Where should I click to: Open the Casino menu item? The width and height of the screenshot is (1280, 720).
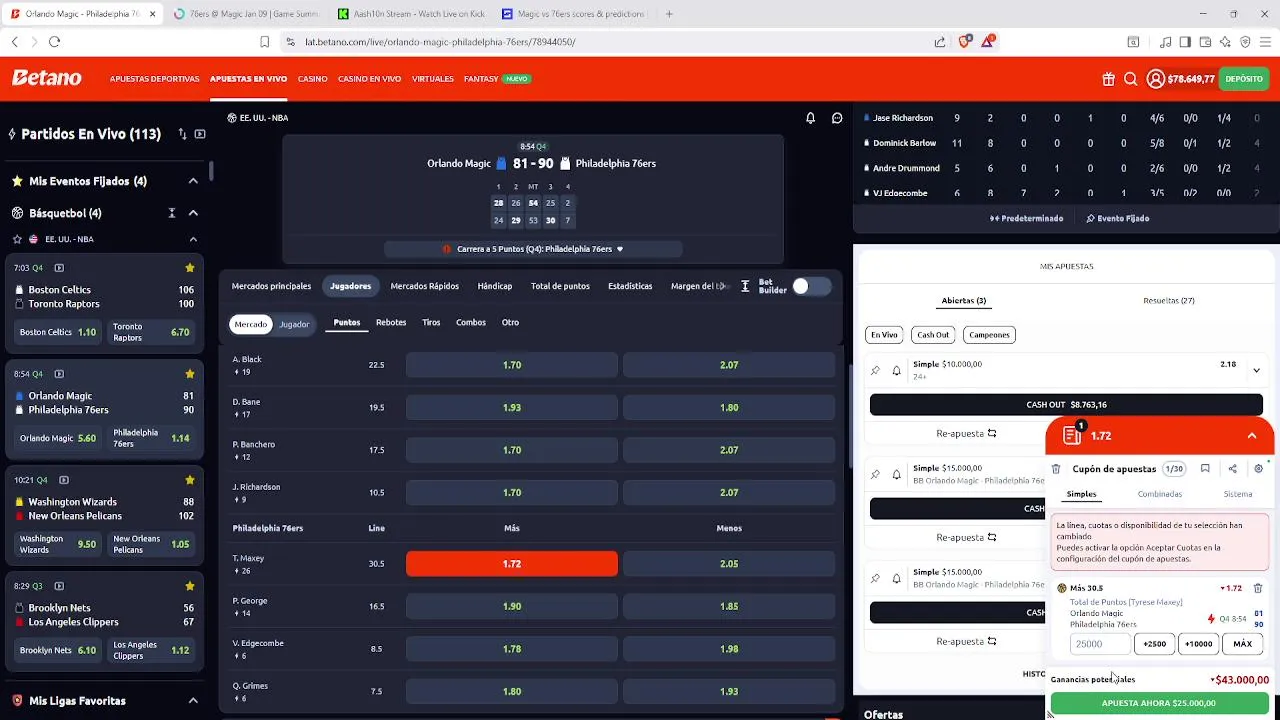pyautogui.click(x=312, y=79)
